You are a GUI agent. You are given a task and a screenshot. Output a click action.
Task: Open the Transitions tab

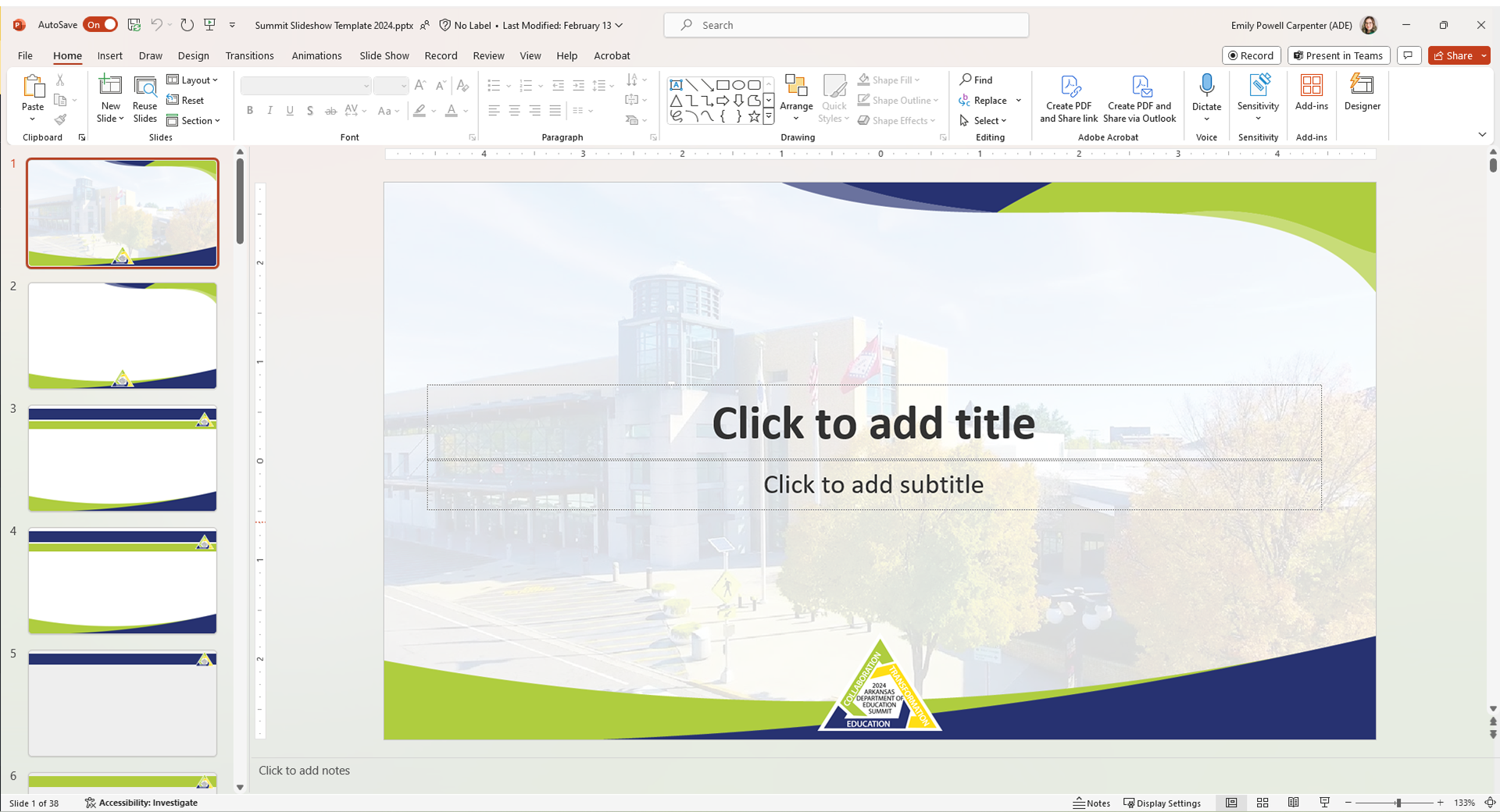(249, 55)
